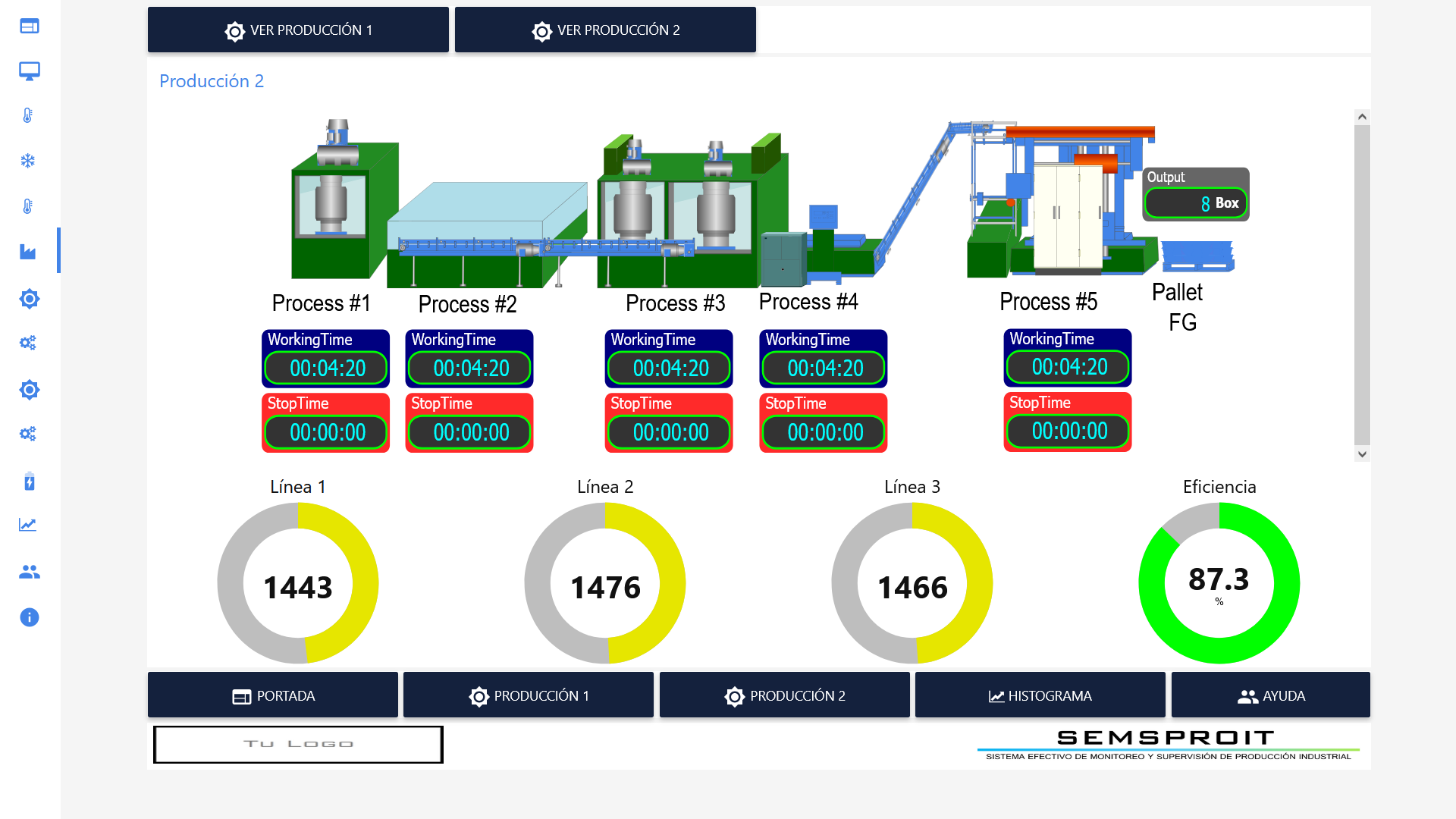Click the Eficiencia 87.3 gauge
Image resolution: width=1456 pixels, height=819 pixels.
(1219, 583)
